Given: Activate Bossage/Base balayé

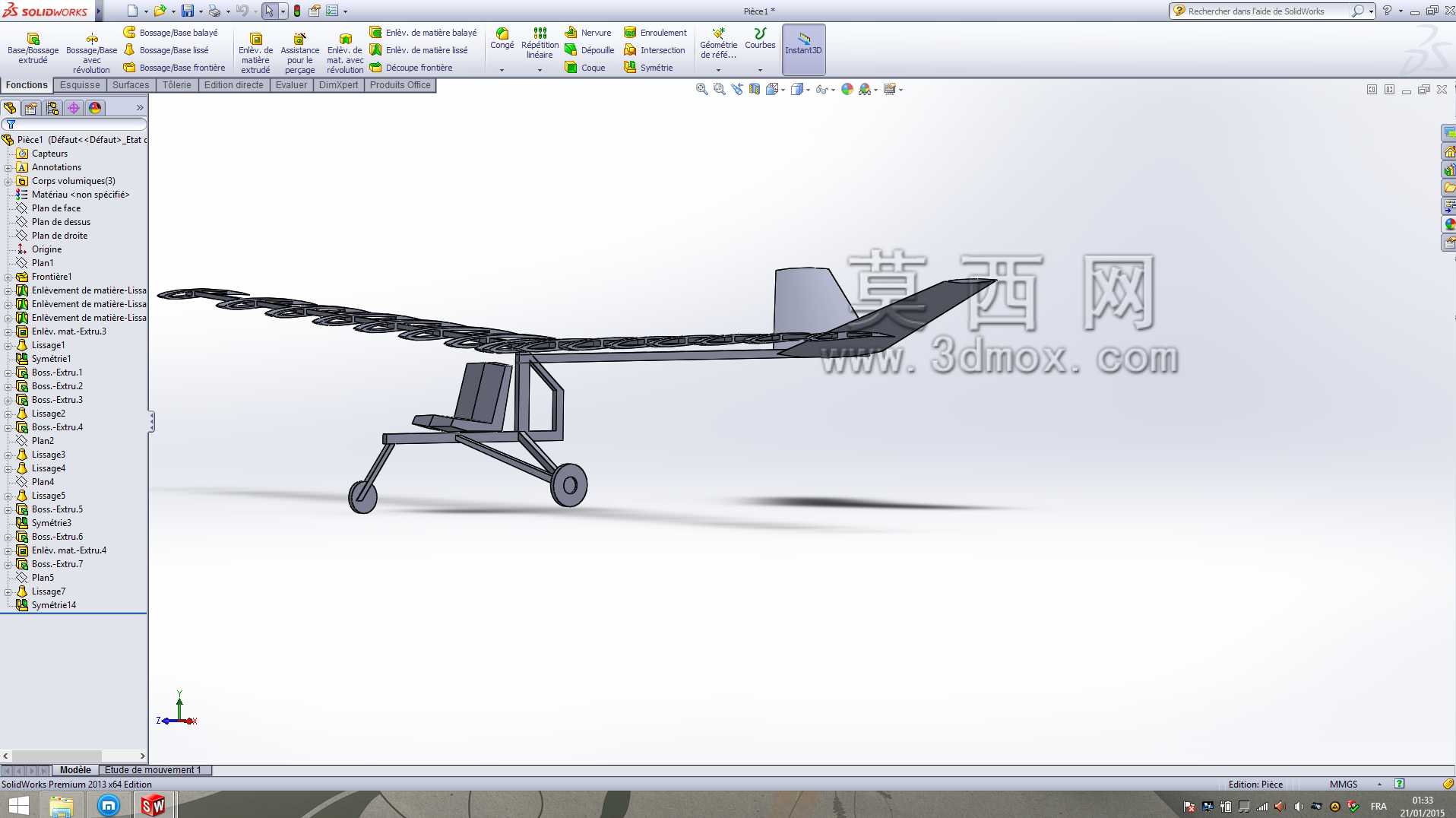Looking at the screenshot, I should pos(171,33).
